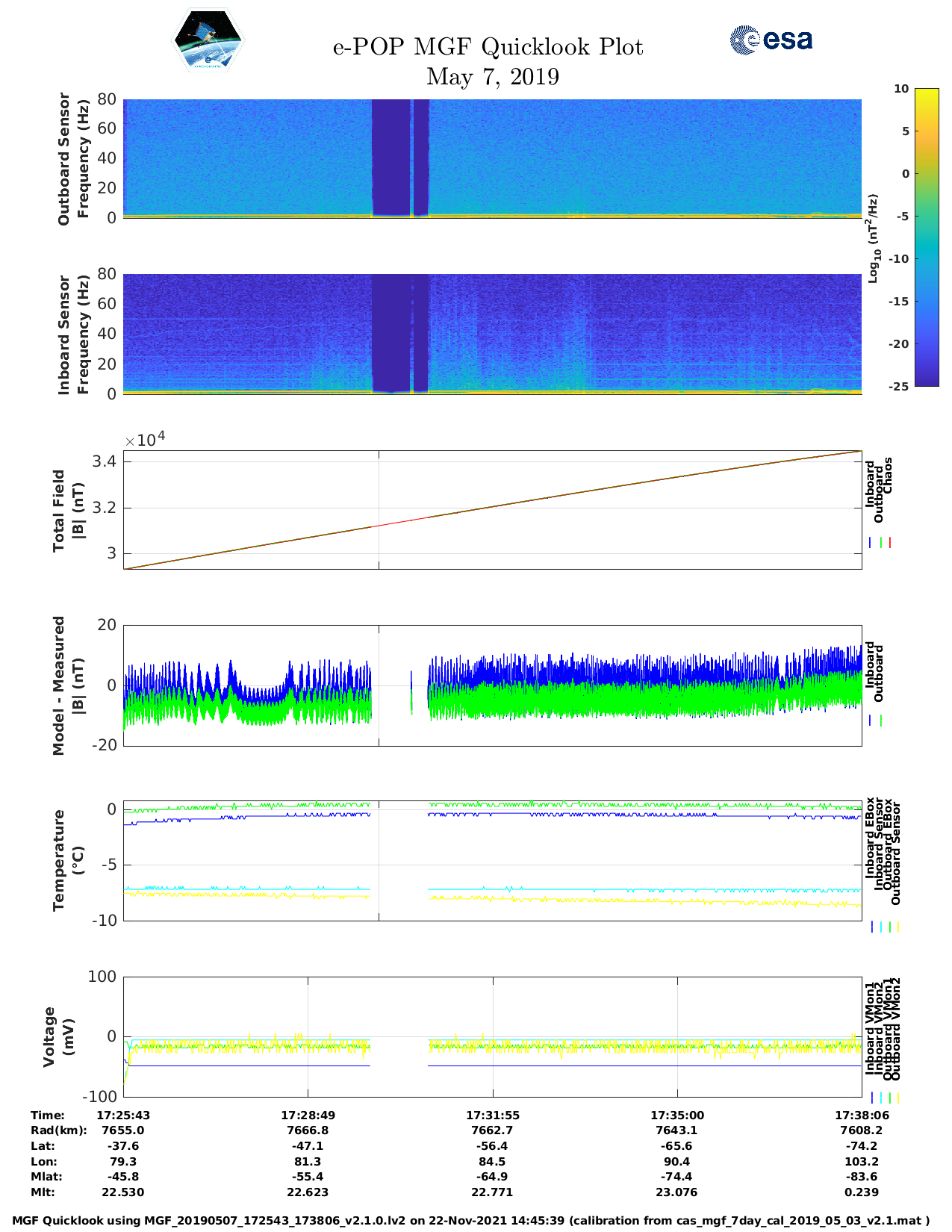This screenshot has height=1232, width=952.
Task: Click the 17:38:06 time axis label
Action: pos(861,1115)
